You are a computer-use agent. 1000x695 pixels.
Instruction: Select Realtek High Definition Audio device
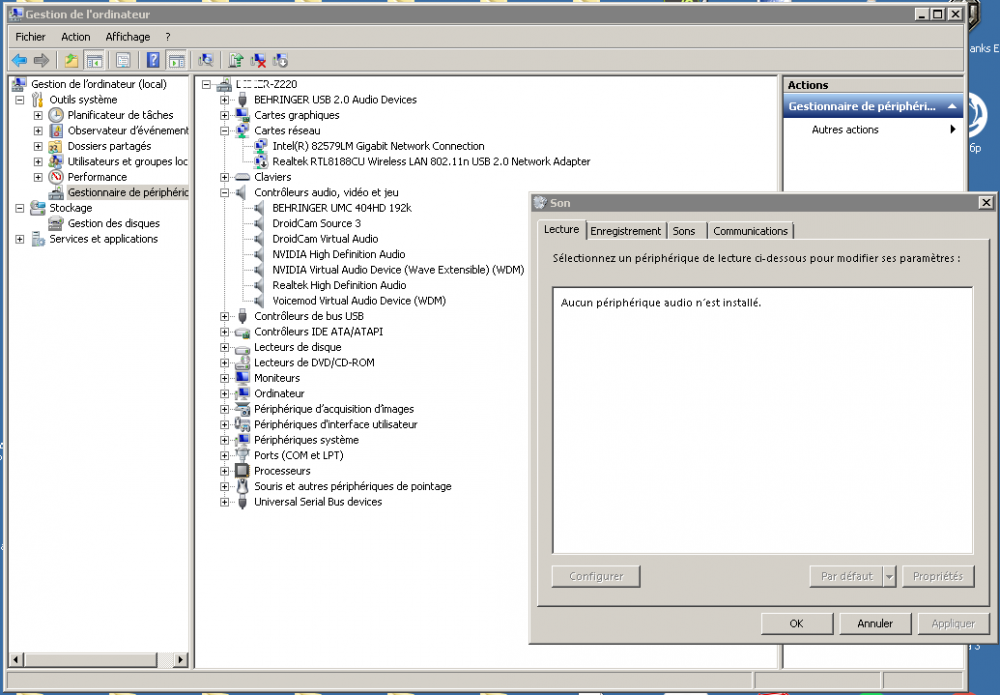[339, 285]
